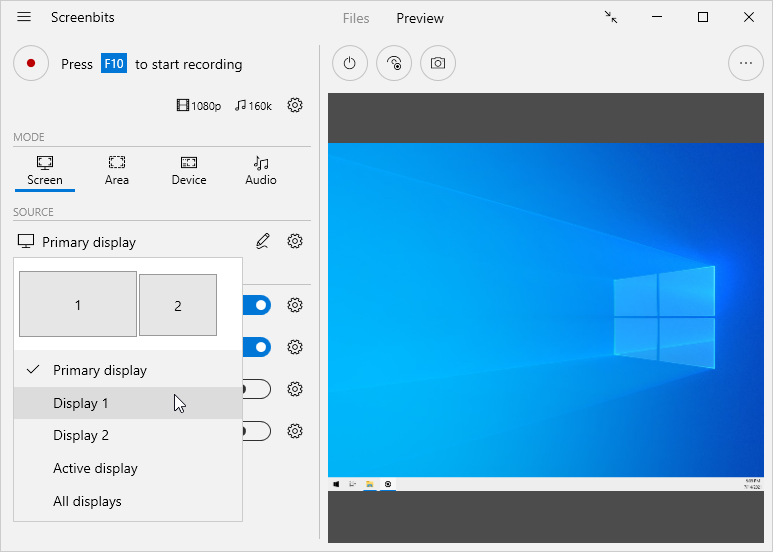Click the Start button in the preview taskbar
The image size is (773, 552).
336,484
